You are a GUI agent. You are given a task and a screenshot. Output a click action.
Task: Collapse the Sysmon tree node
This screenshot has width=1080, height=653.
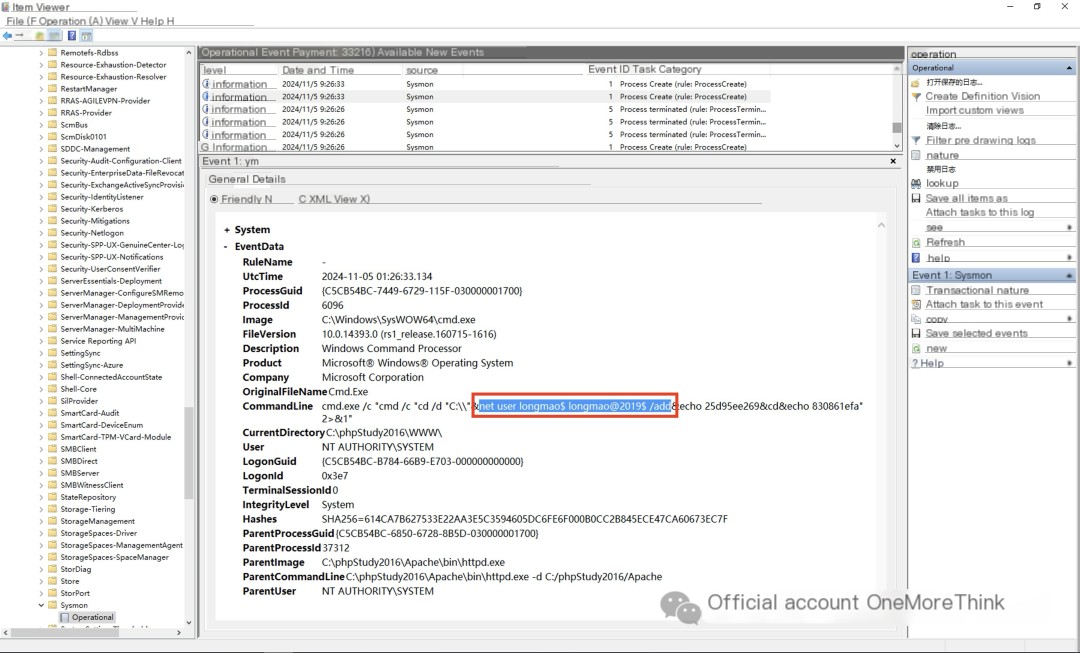pos(41,605)
